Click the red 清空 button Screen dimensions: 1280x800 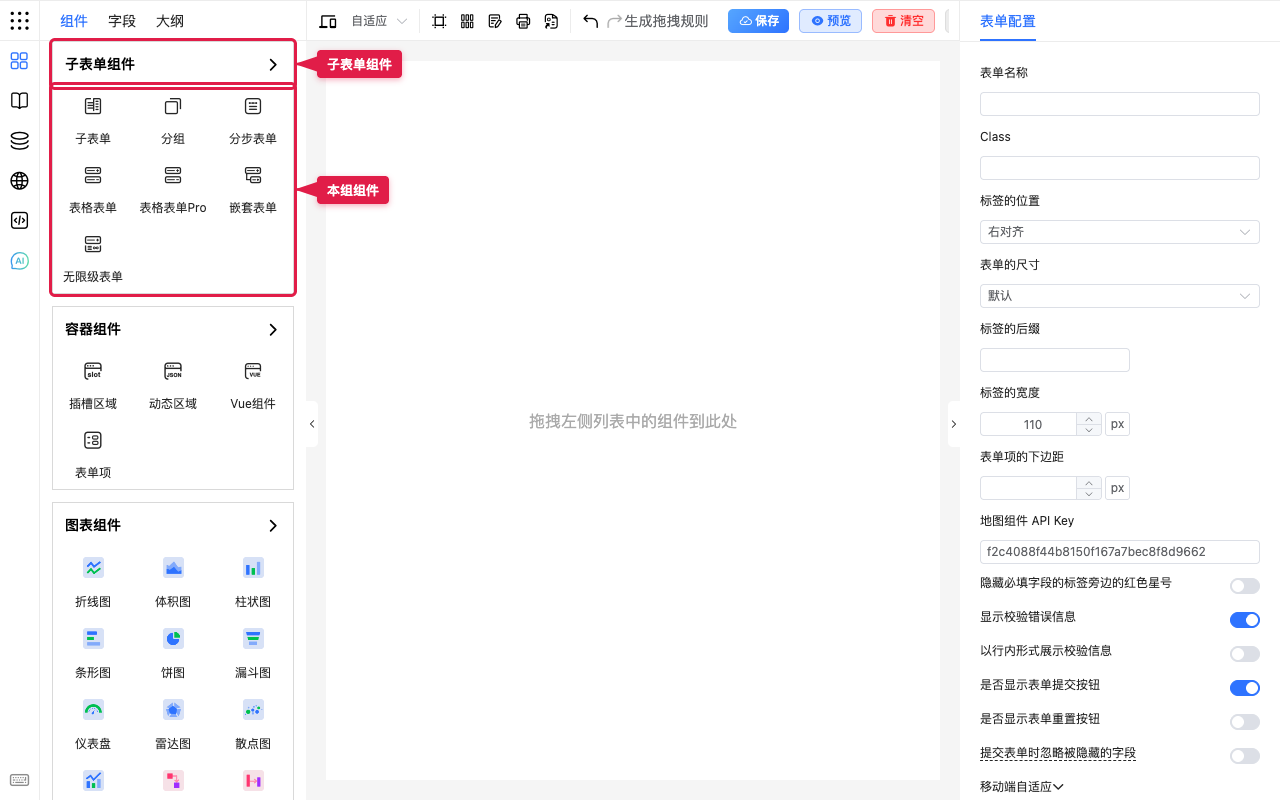coord(903,21)
